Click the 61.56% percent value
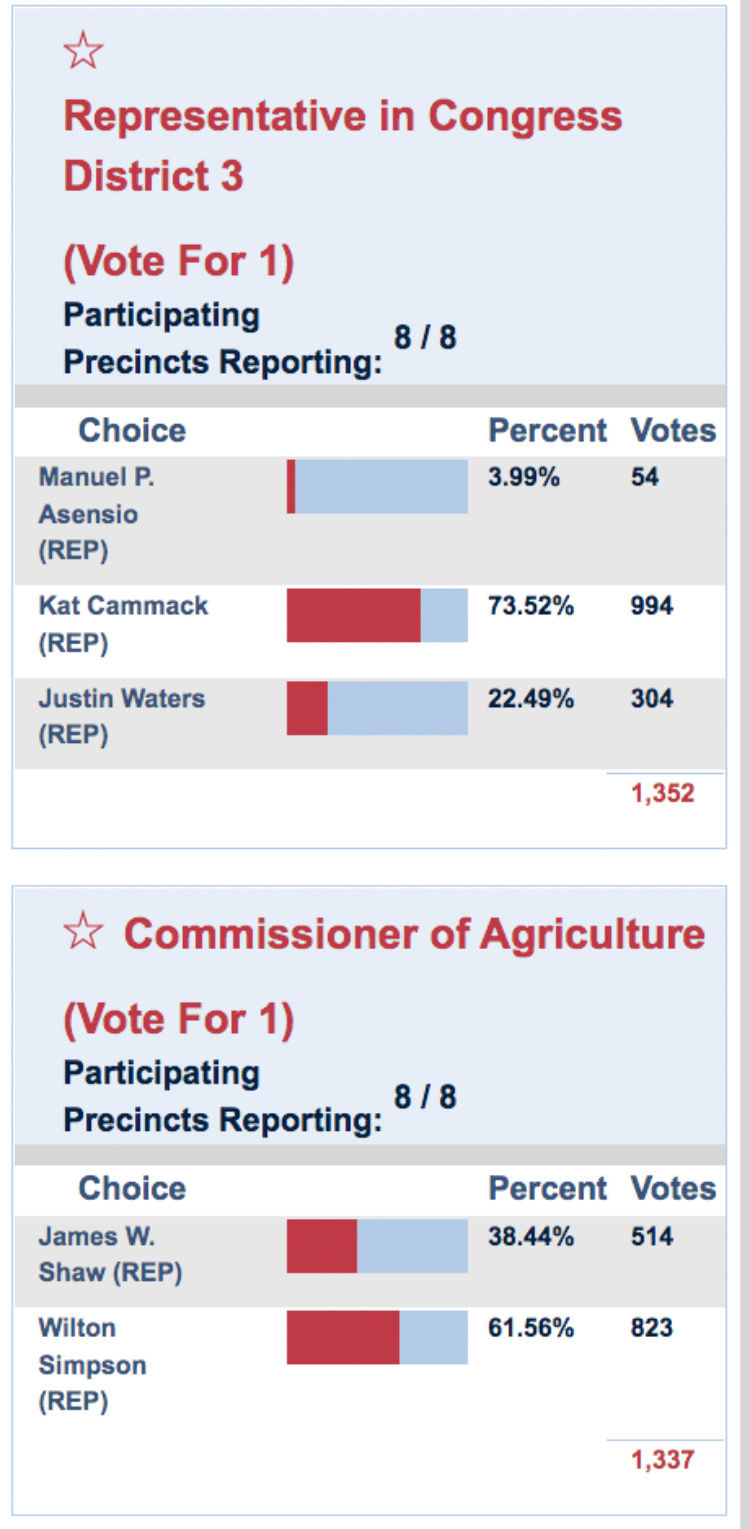The height and width of the screenshot is (1529, 750). click(x=530, y=1328)
